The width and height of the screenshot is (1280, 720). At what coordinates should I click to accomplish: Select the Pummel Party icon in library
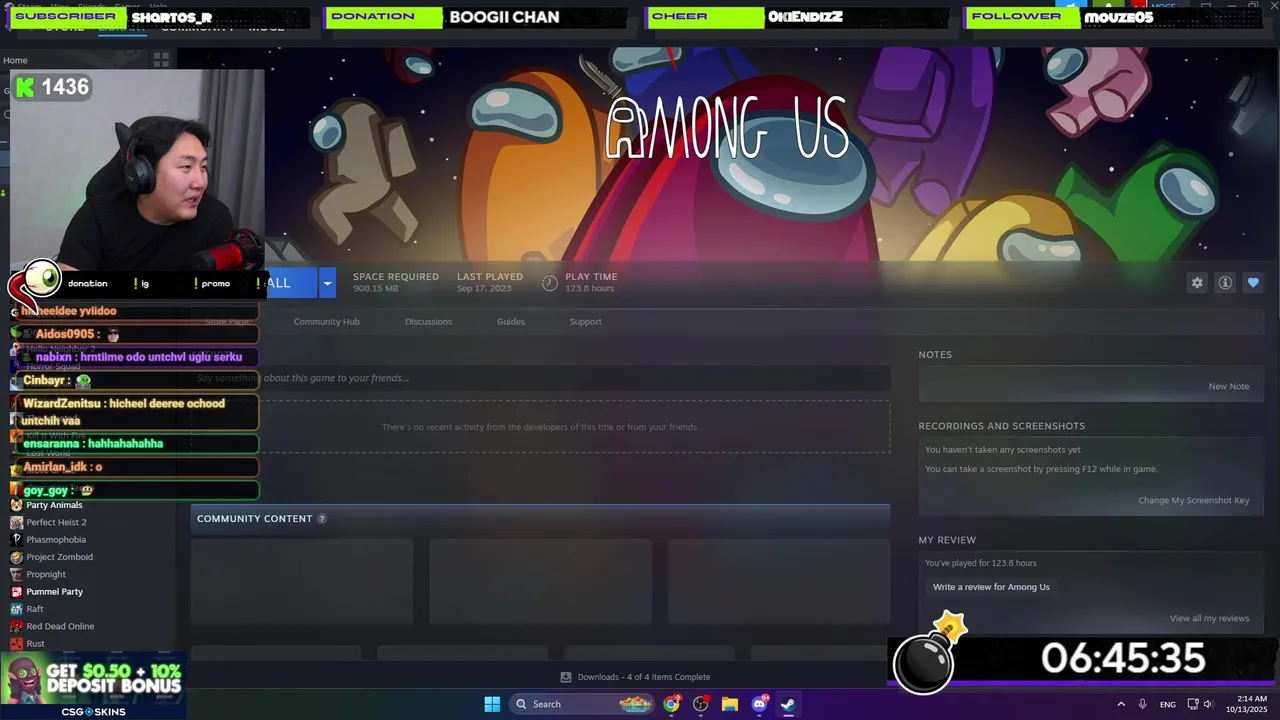[16, 592]
